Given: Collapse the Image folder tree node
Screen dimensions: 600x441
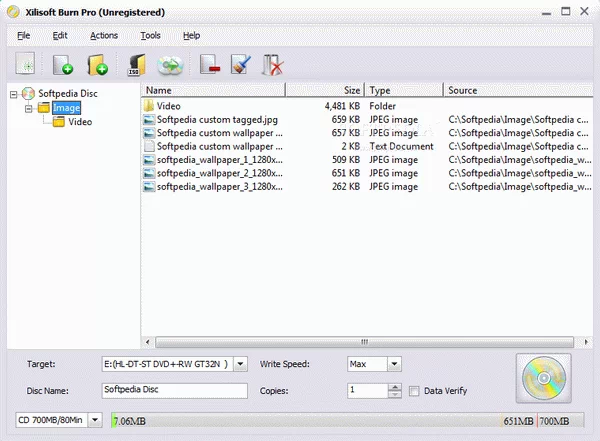Looking at the screenshot, I should pos(28,109).
